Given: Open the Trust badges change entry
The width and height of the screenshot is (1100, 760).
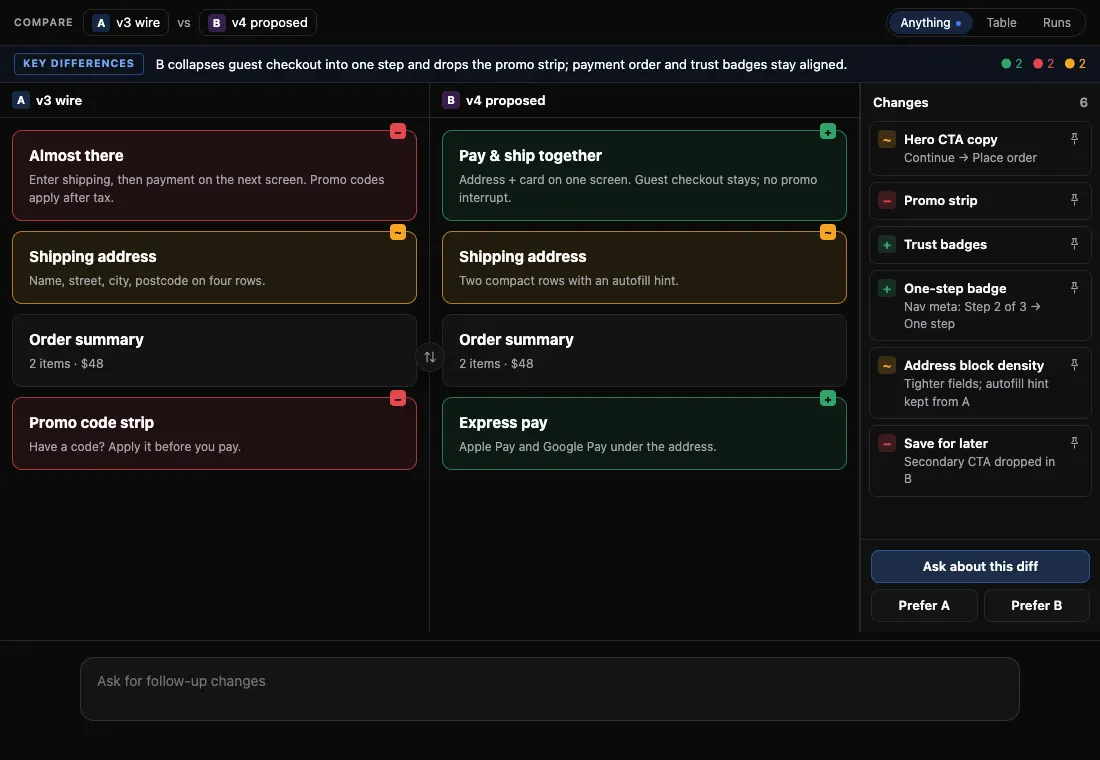Looking at the screenshot, I should [980, 245].
